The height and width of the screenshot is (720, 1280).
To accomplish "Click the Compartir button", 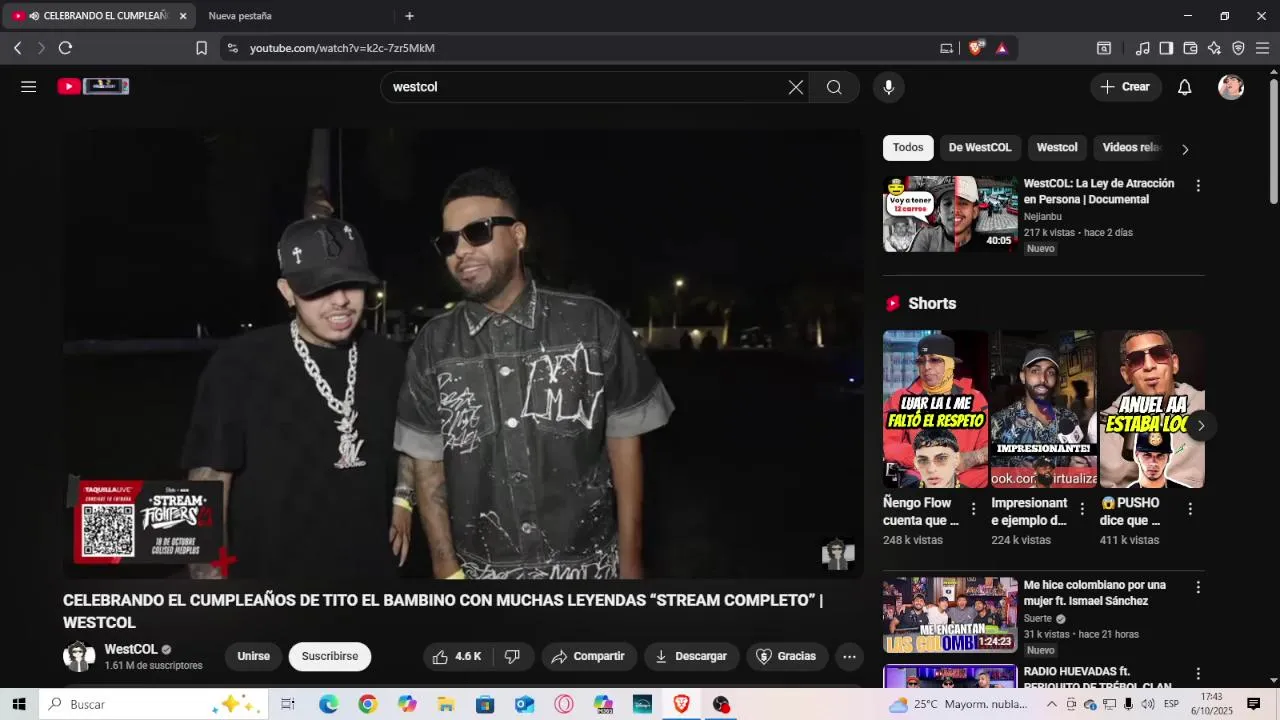I will pos(589,657).
